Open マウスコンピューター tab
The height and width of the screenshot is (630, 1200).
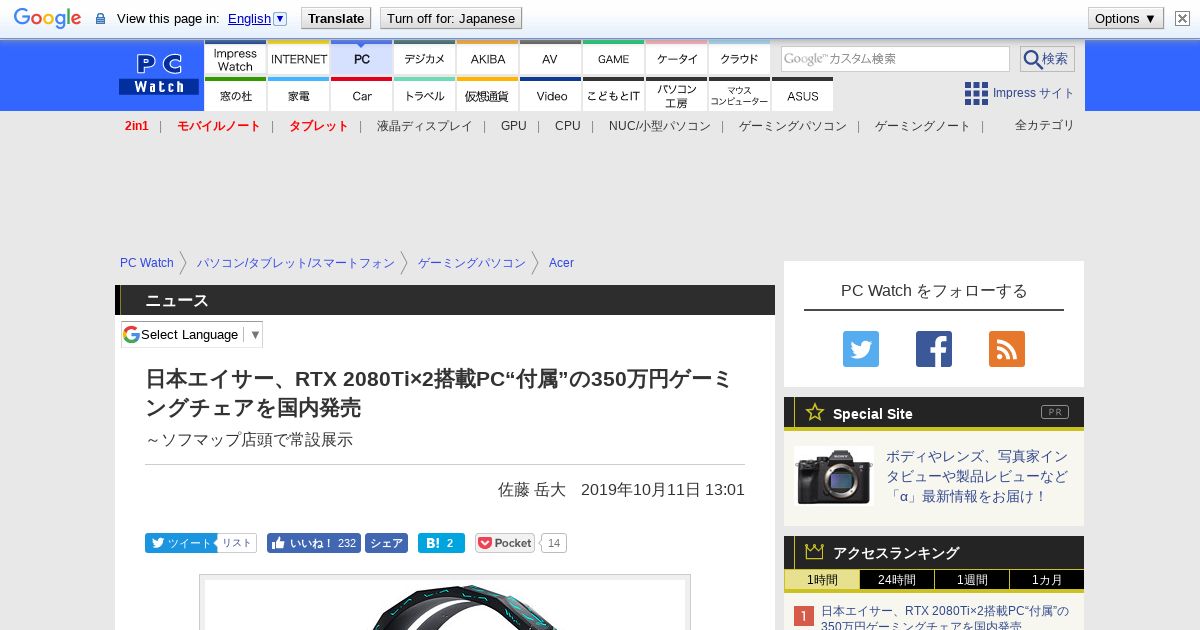(x=740, y=95)
